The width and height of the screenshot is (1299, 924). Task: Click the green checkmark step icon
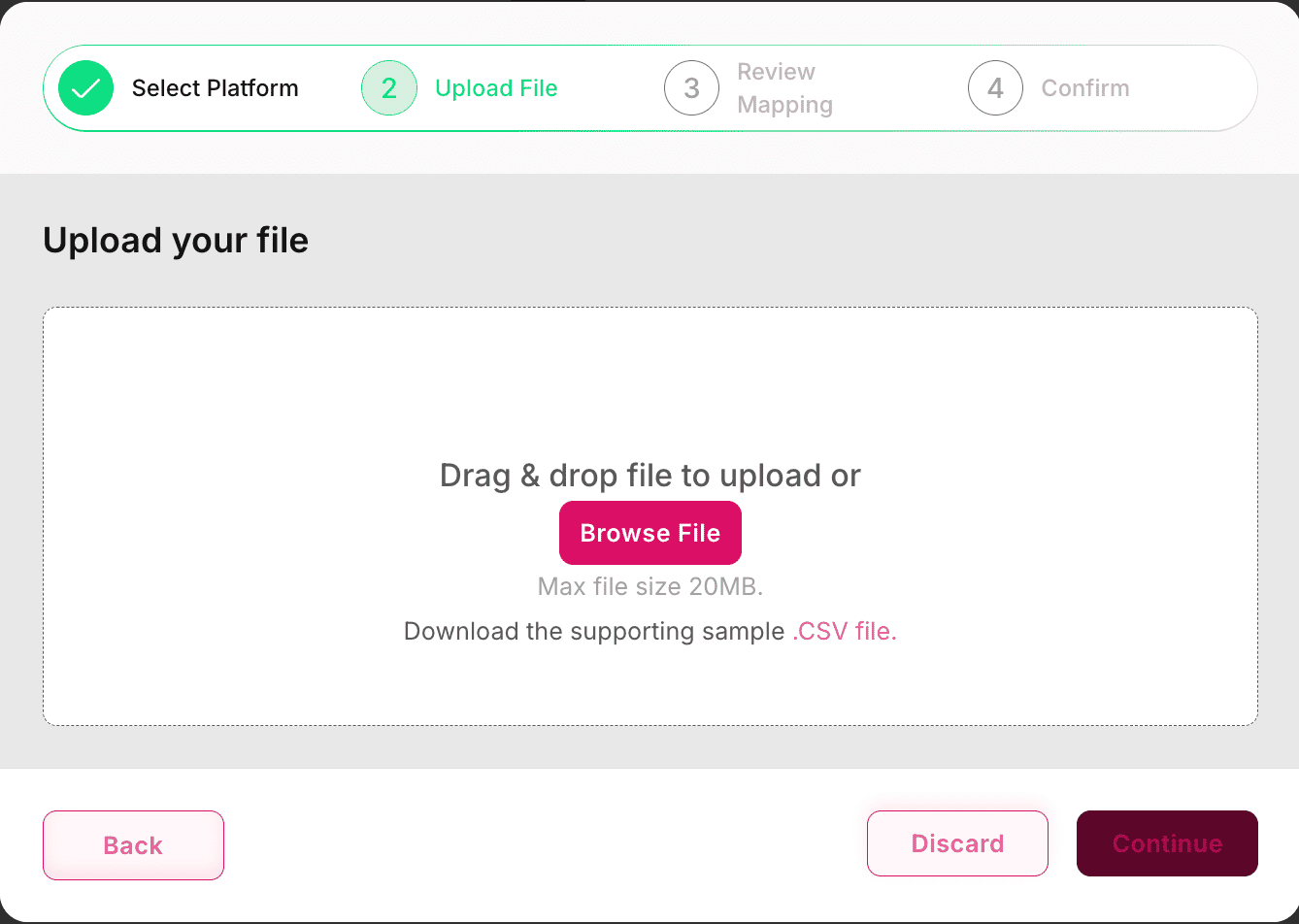click(x=86, y=88)
